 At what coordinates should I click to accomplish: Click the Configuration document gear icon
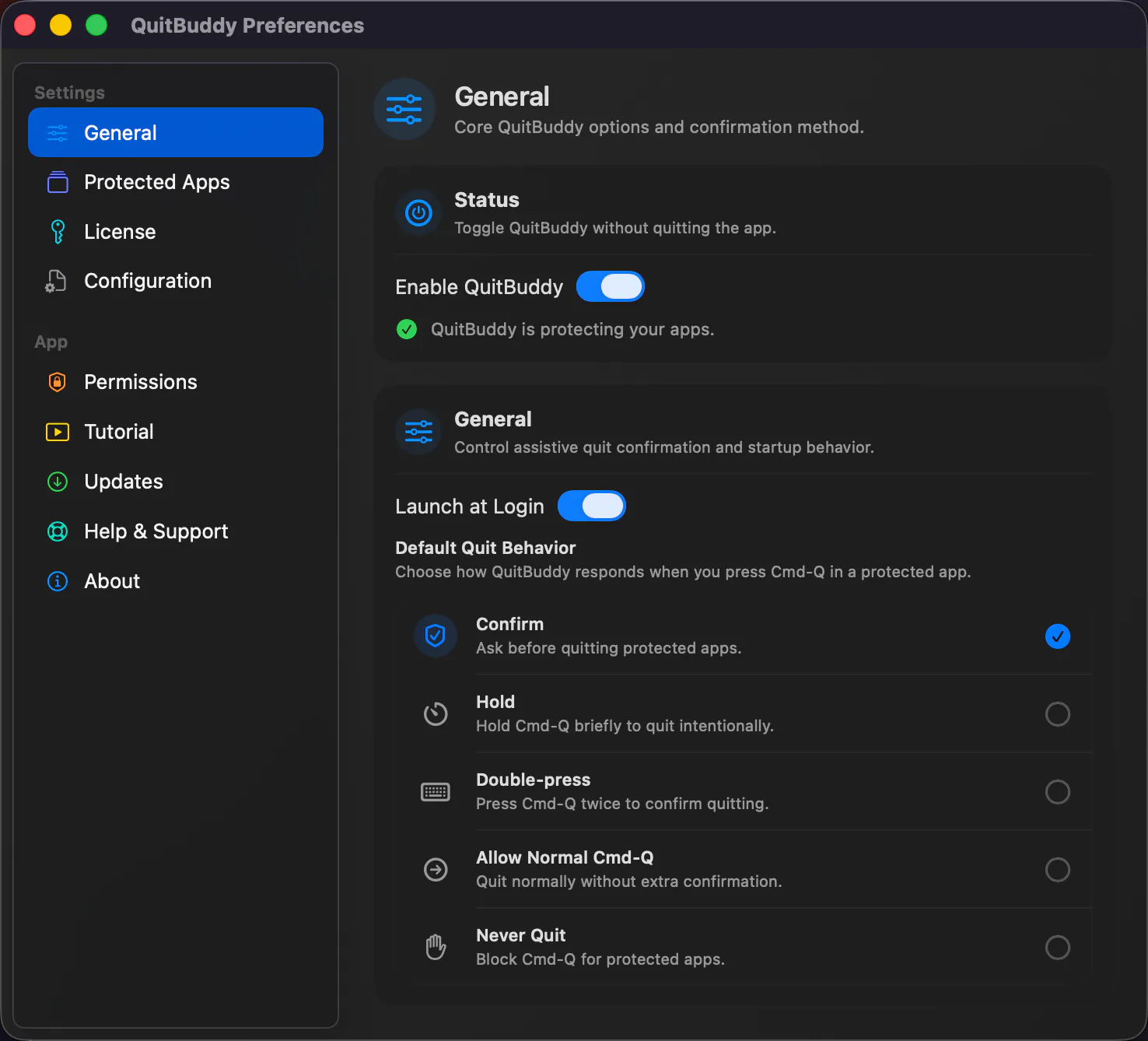[x=56, y=281]
